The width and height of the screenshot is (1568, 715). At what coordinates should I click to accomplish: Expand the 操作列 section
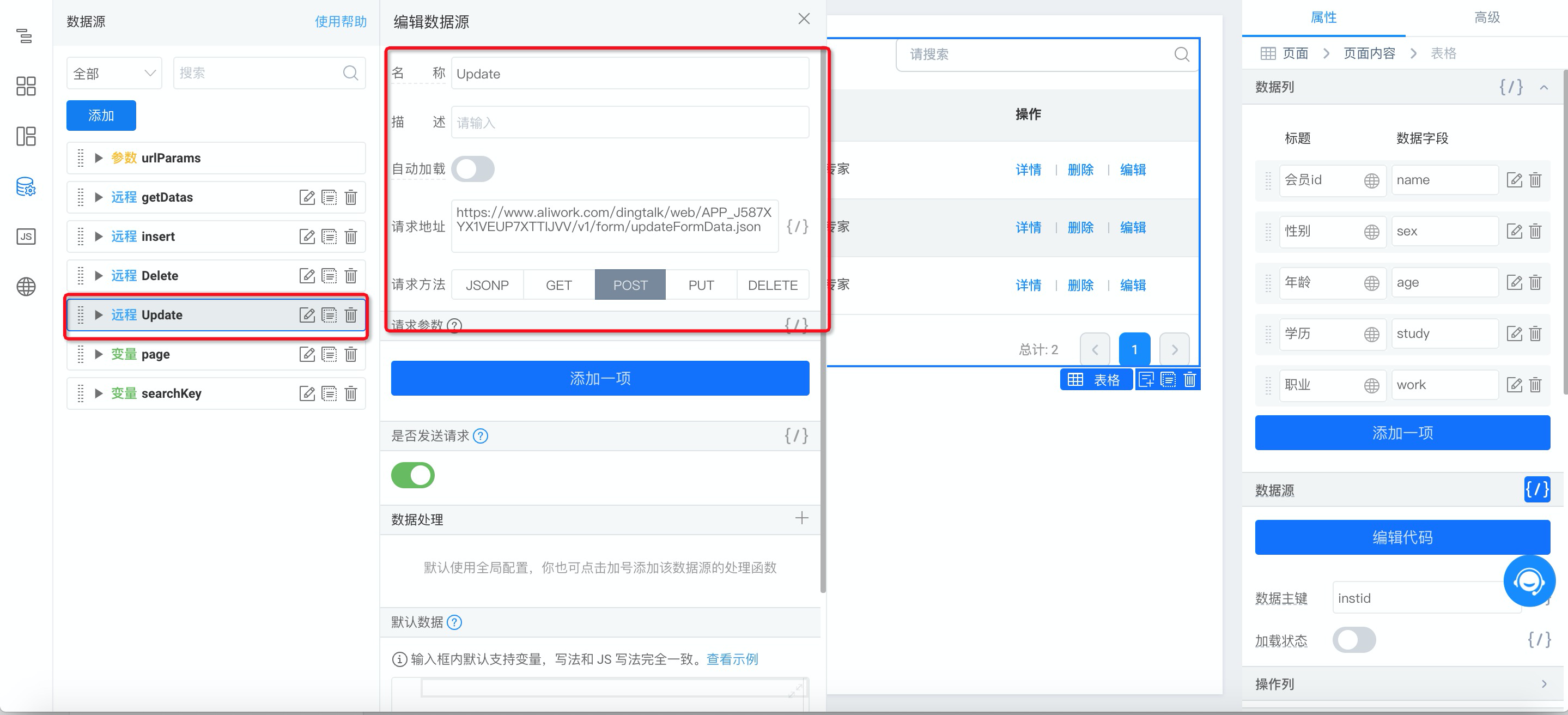(1543, 684)
